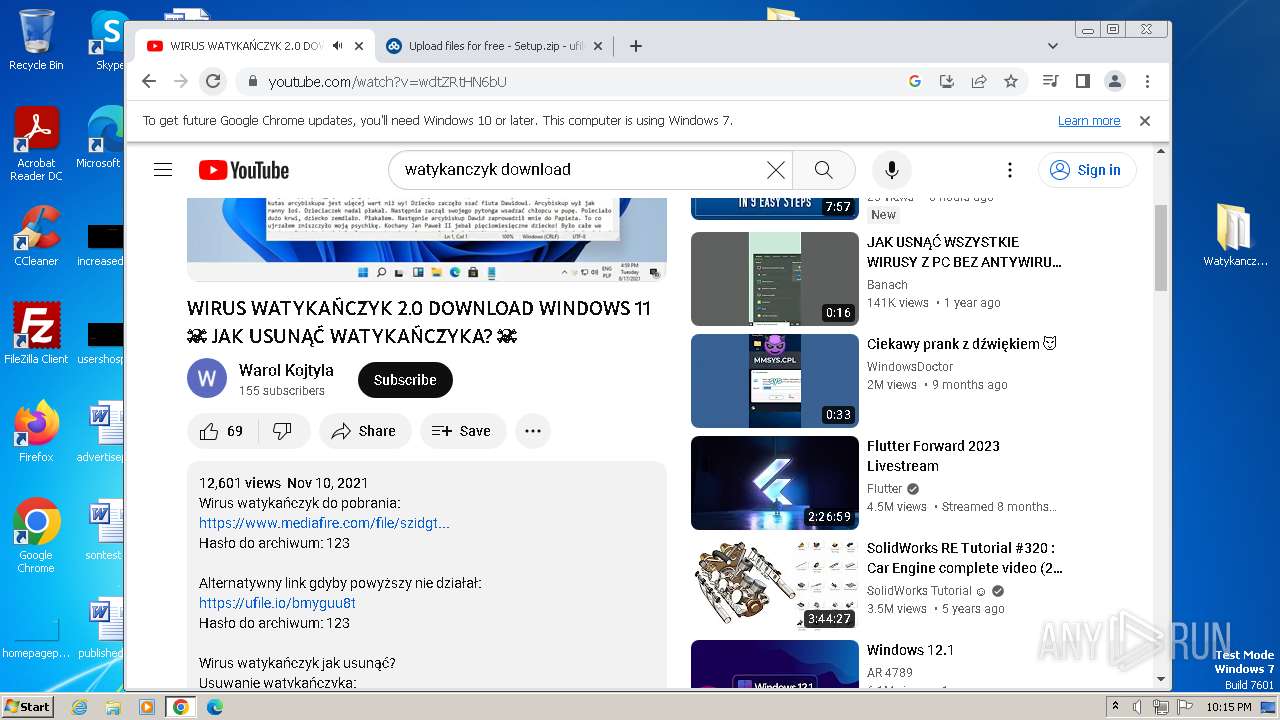The image size is (1280, 720).
Task: Click the page vertical scrollbar thumb
Action: pos(1161,247)
